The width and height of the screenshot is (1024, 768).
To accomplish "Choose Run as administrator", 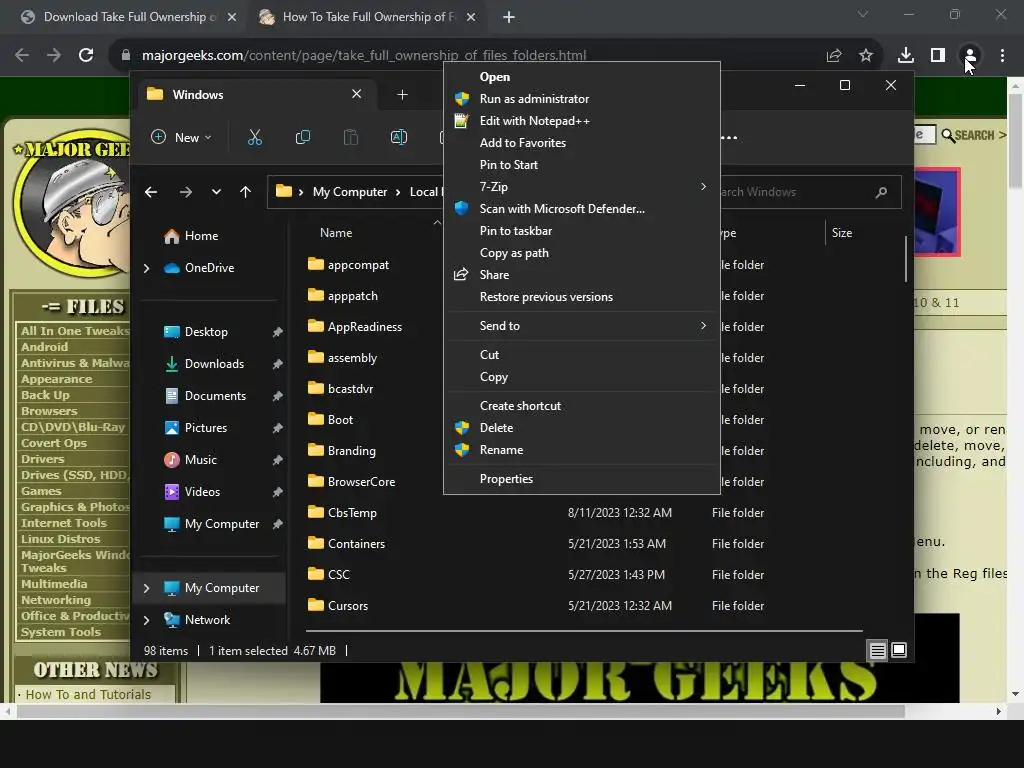I will coord(534,99).
